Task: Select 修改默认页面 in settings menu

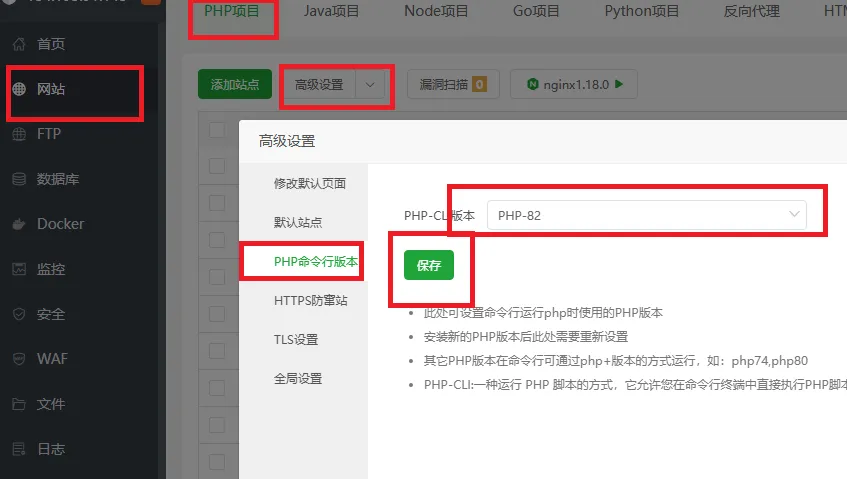Action: 310,184
